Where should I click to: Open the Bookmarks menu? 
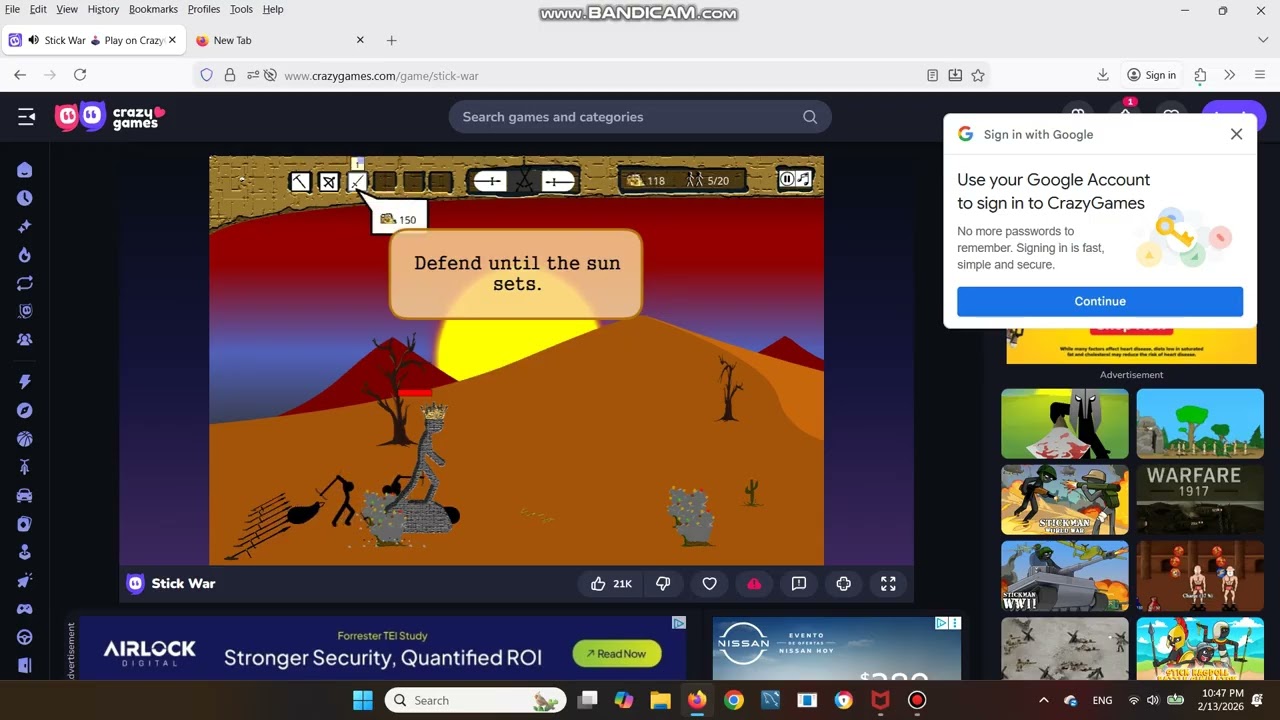[153, 9]
